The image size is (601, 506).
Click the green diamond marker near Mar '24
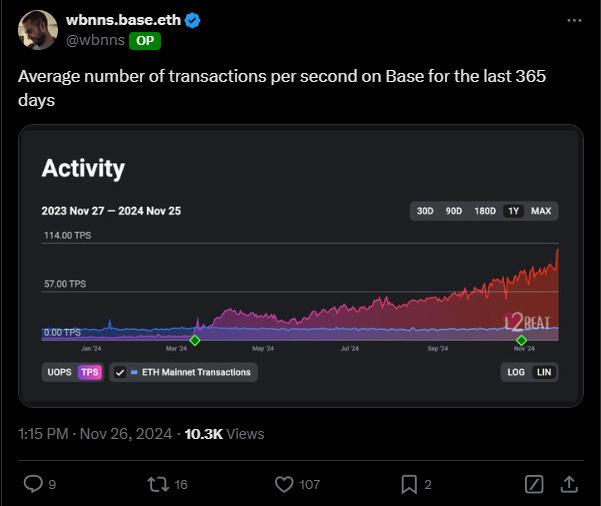(195, 341)
